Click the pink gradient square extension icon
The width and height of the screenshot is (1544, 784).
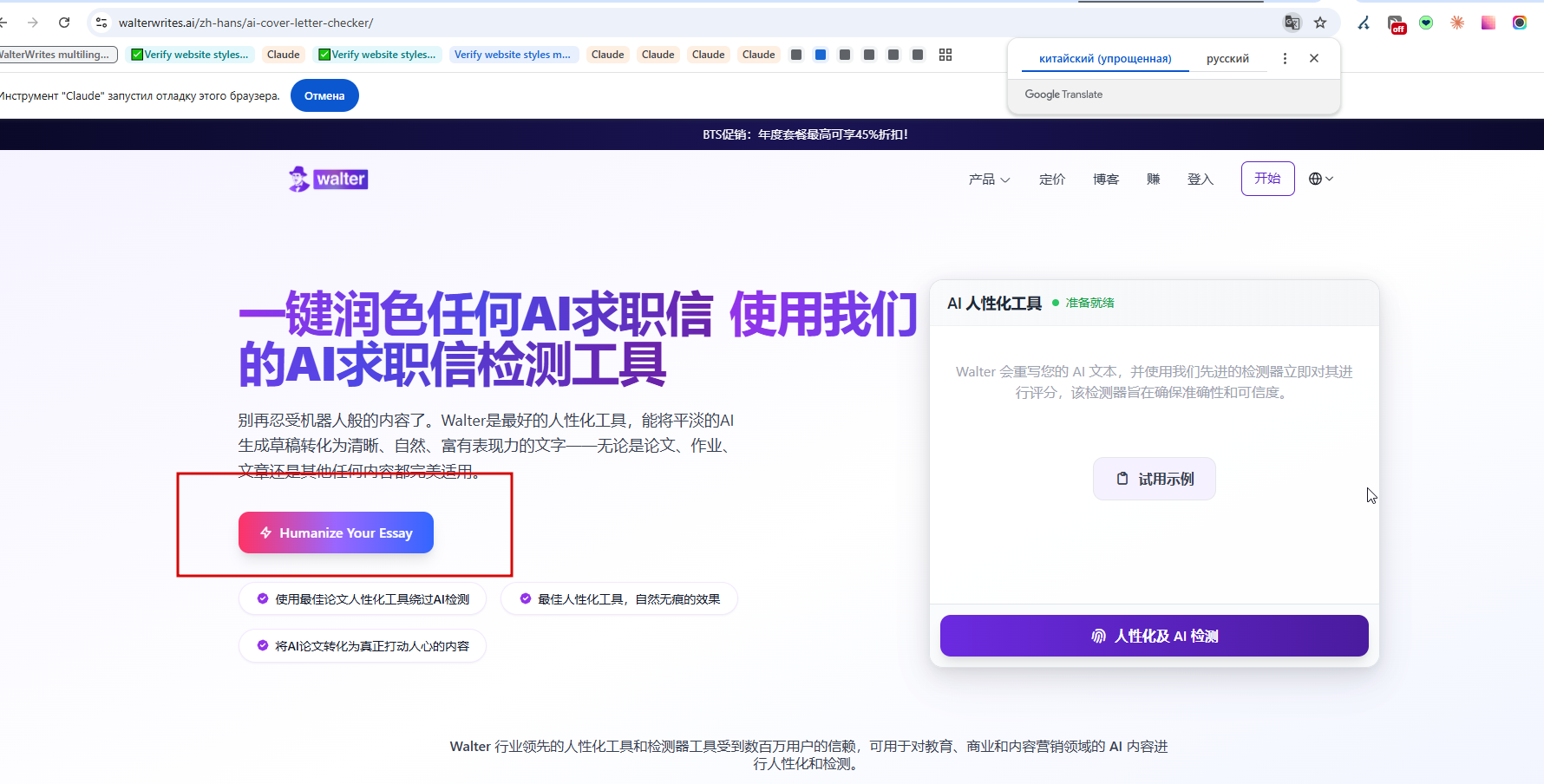1488,23
